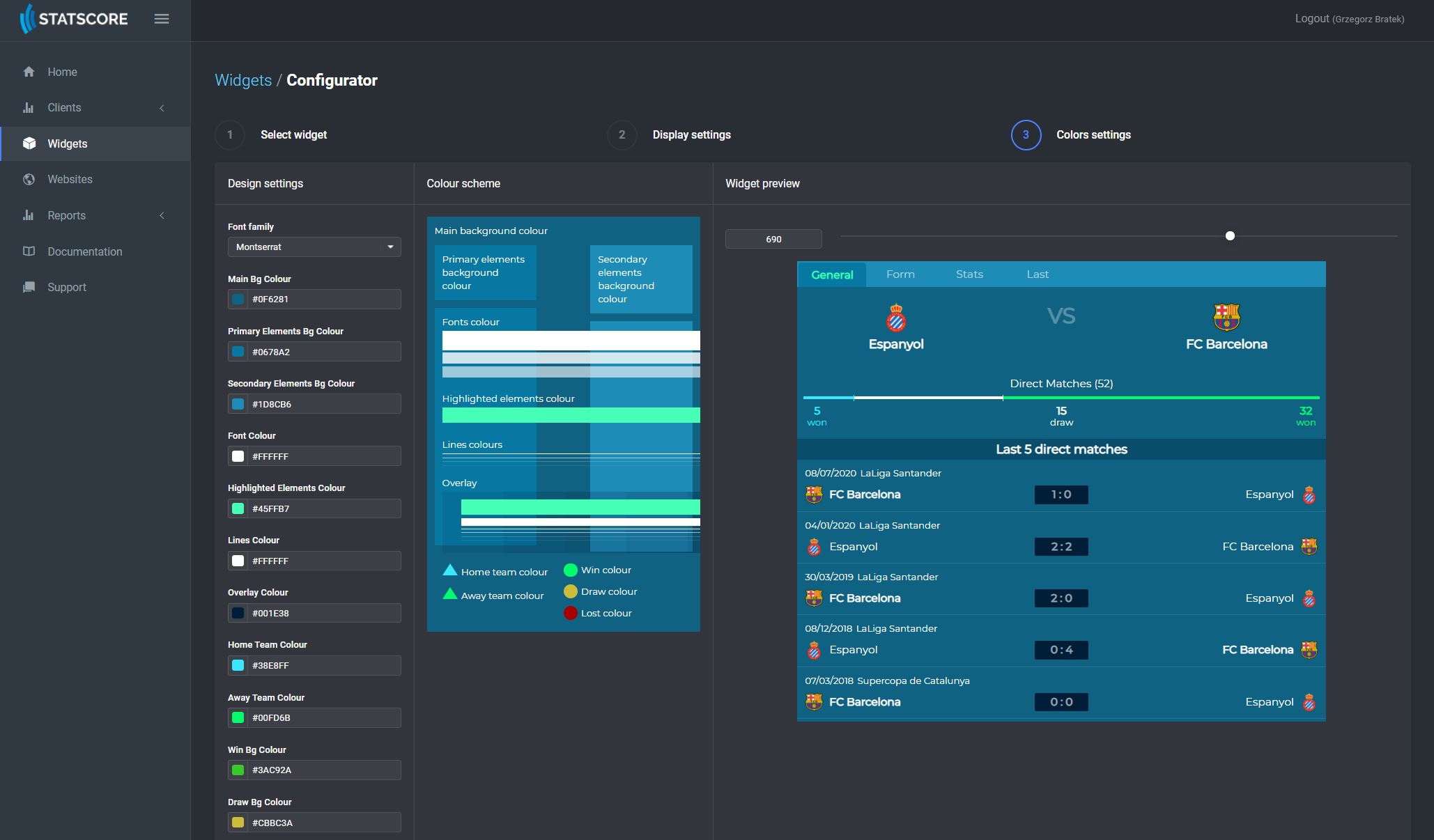Image resolution: width=1434 pixels, height=840 pixels.
Task: Open the Font family Montserrat dropdown
Action: [x=314, y=247]
